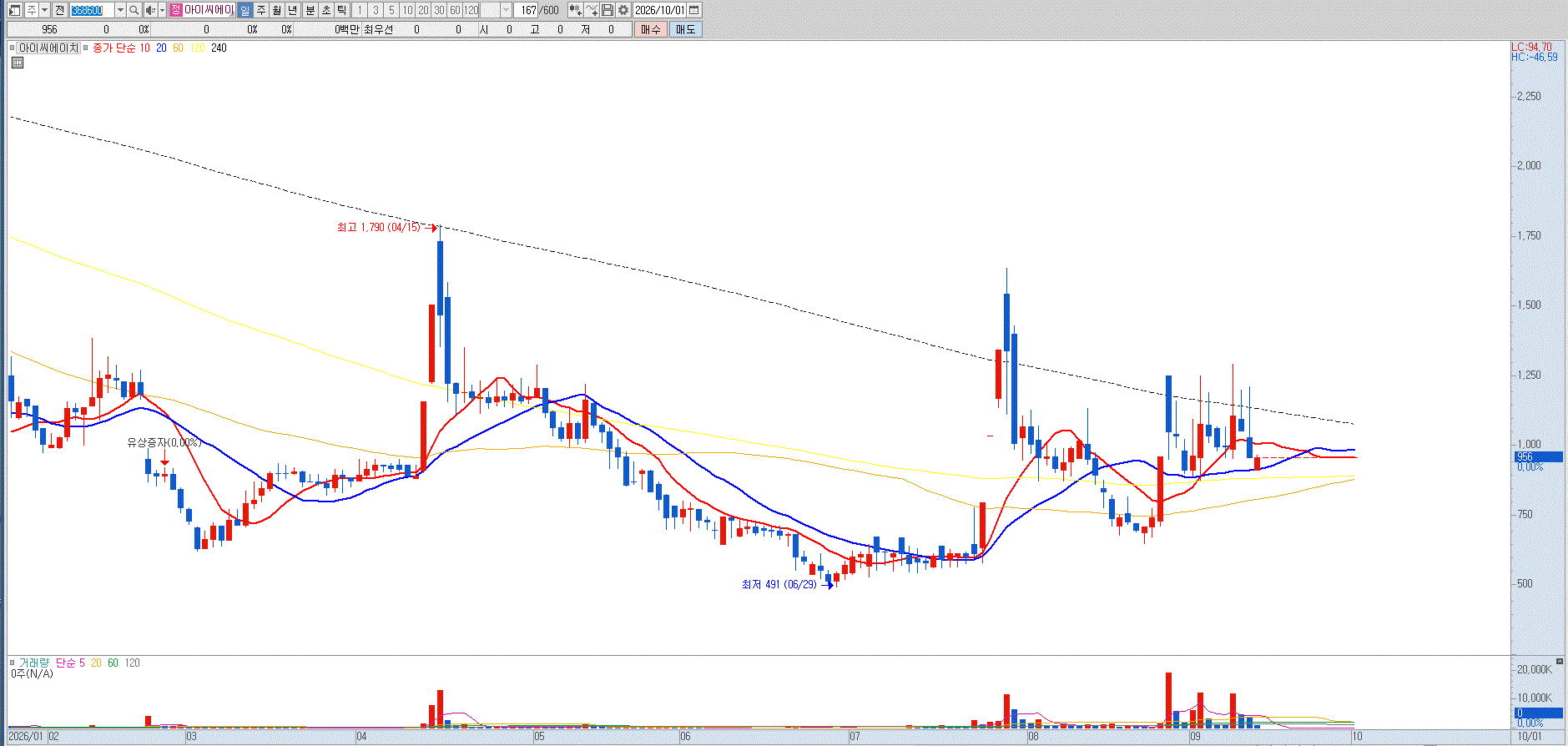The height and width of the screenshot is (746, 1568).
Task: Select the 5 interval button in toolbar
Action: point(391,10)
